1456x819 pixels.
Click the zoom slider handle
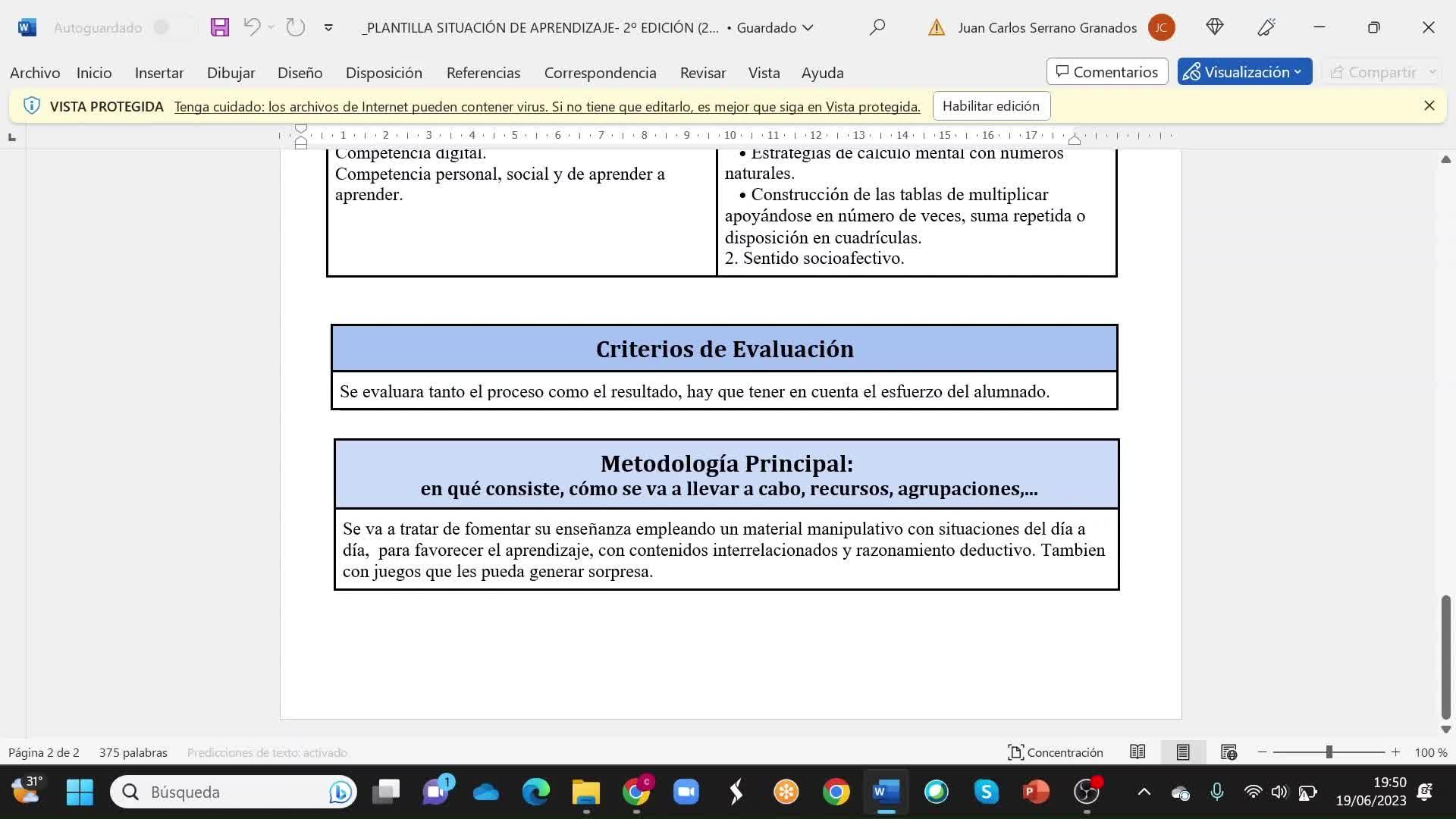pos(1329,752)
